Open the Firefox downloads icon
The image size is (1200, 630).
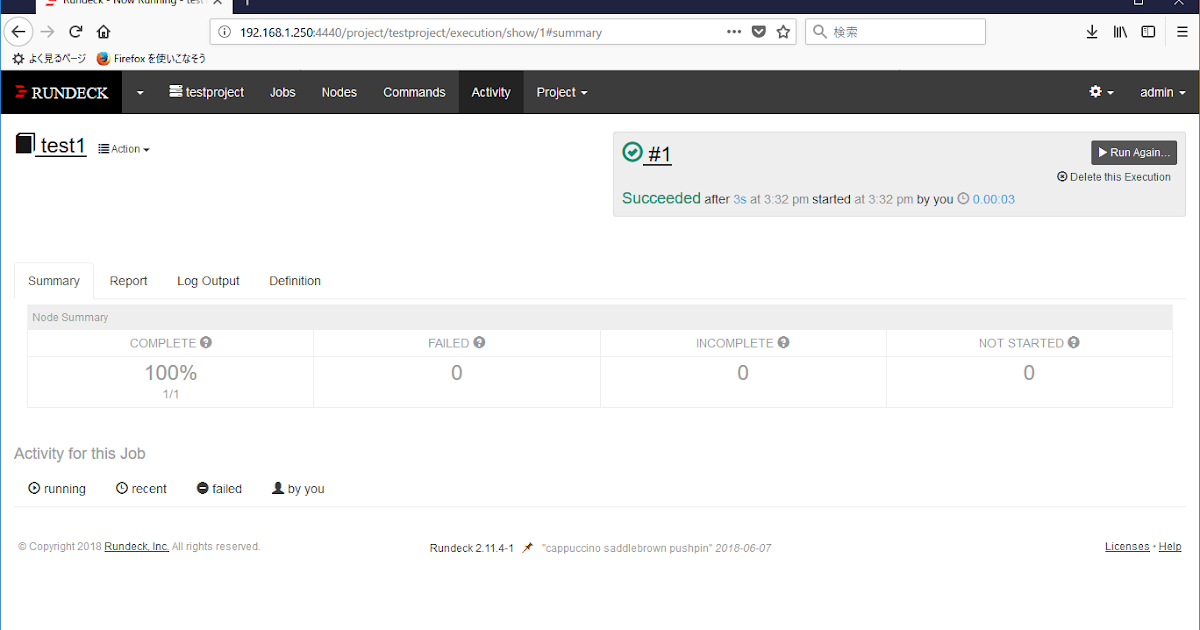click(x=1092, y=31)
